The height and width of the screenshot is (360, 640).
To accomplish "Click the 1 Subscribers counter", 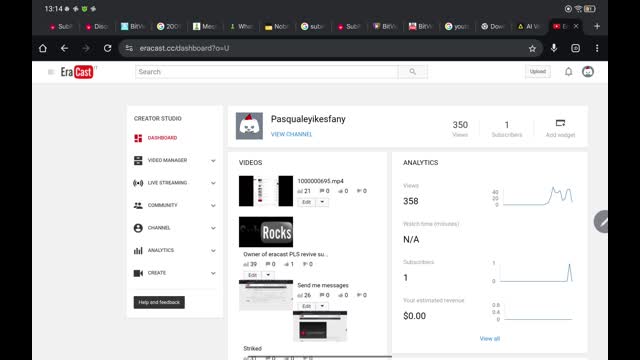I will click(x=507, y=129).
